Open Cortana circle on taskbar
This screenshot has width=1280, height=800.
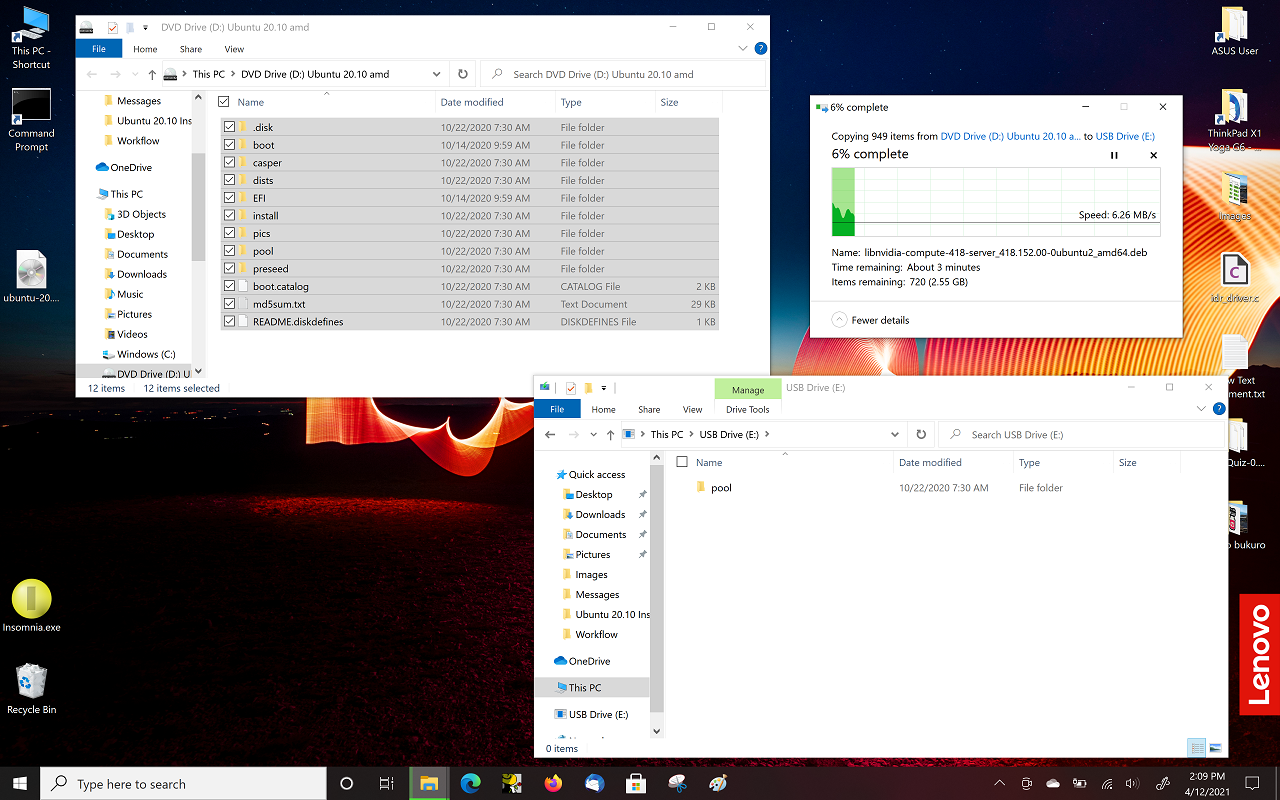[x=347, y=784]
